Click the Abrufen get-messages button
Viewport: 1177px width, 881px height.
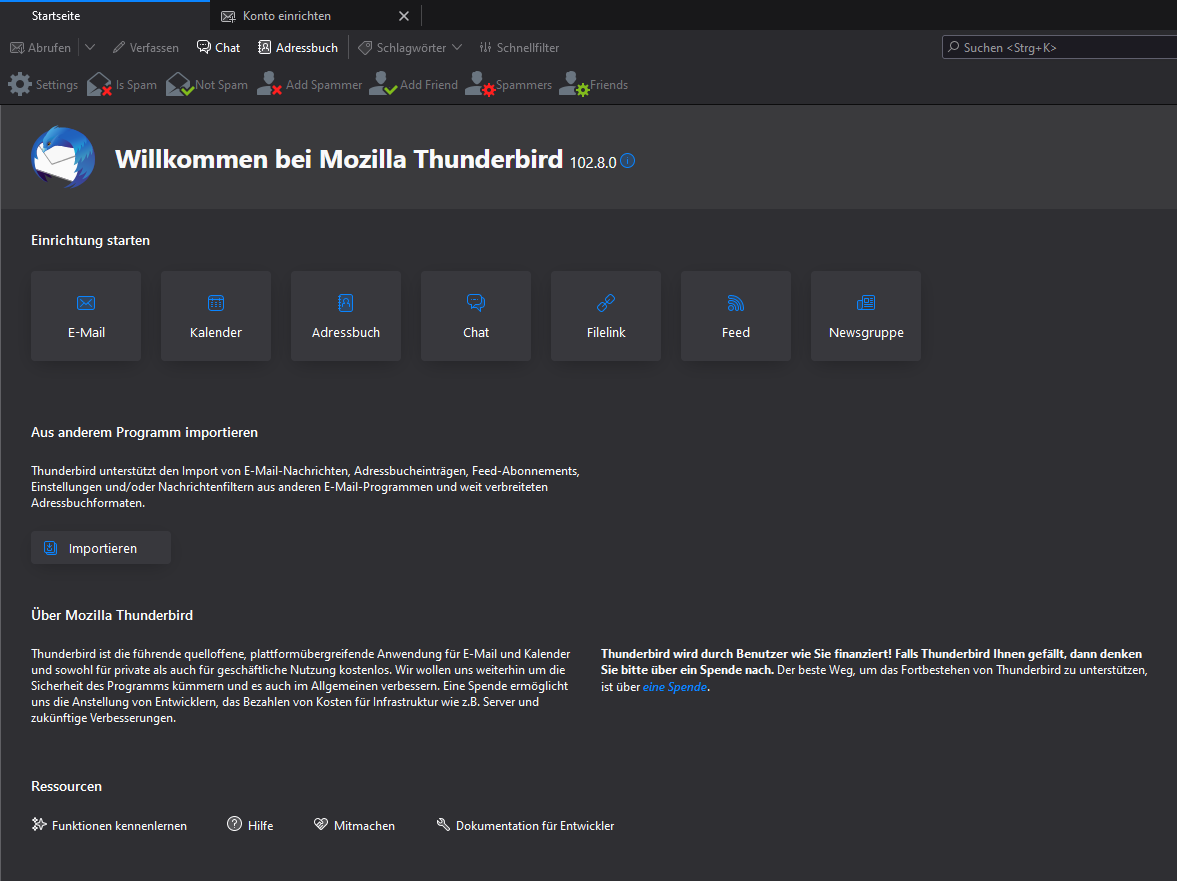point(41,47)
